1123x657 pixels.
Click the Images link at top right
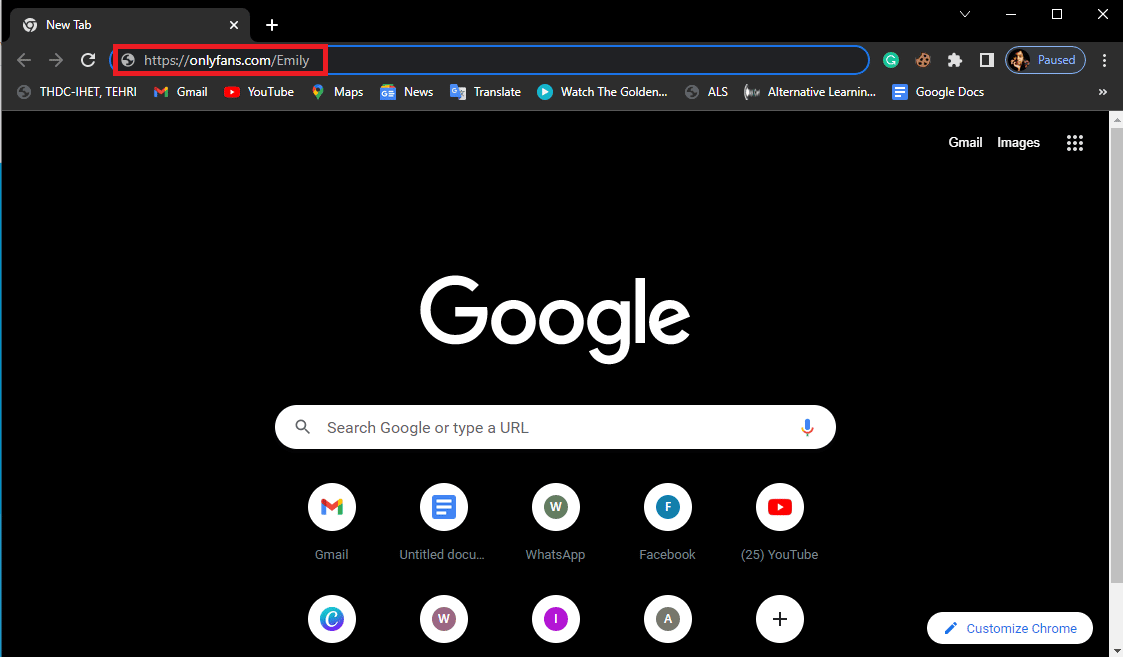click(x=1018, y=143)
